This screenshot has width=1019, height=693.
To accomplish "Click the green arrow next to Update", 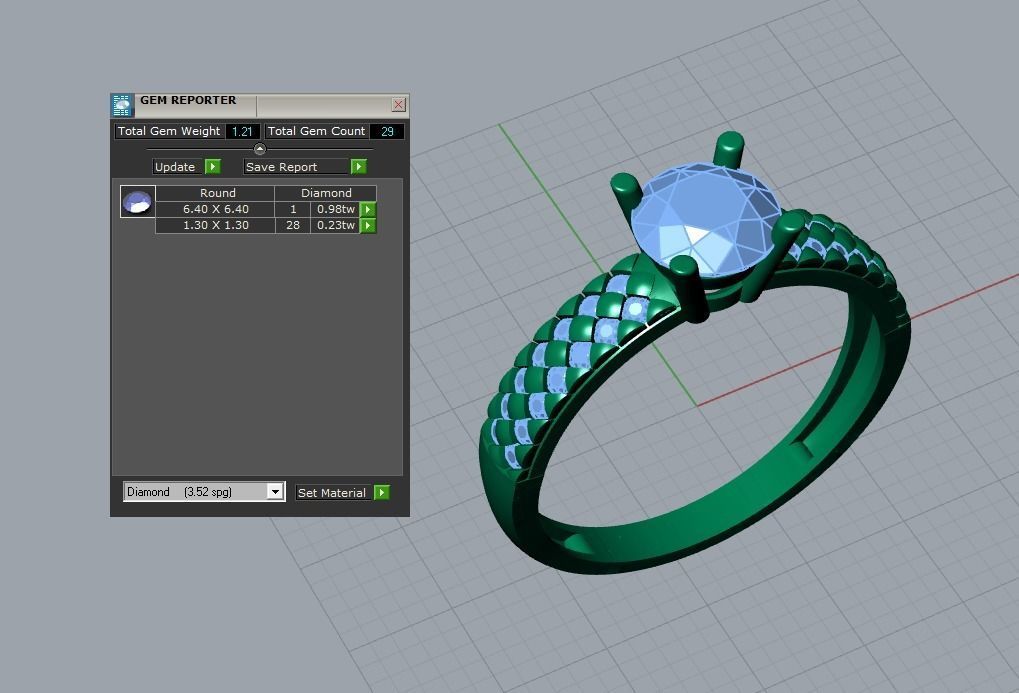I will (213, 167).
